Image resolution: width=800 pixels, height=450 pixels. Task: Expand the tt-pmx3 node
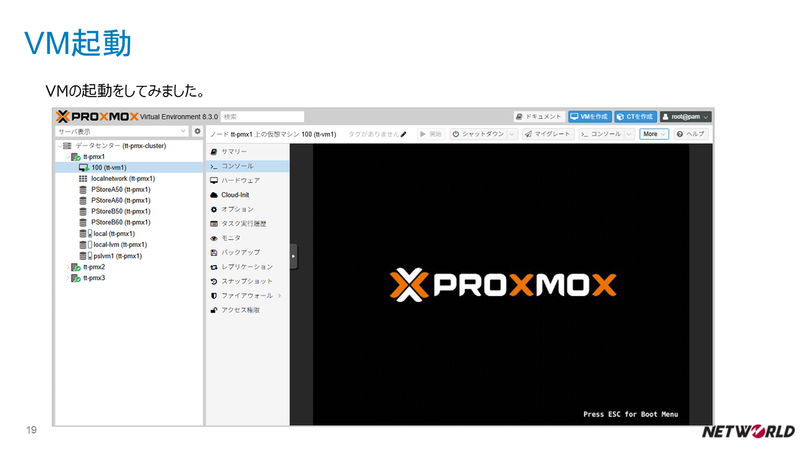coord(67,279)
